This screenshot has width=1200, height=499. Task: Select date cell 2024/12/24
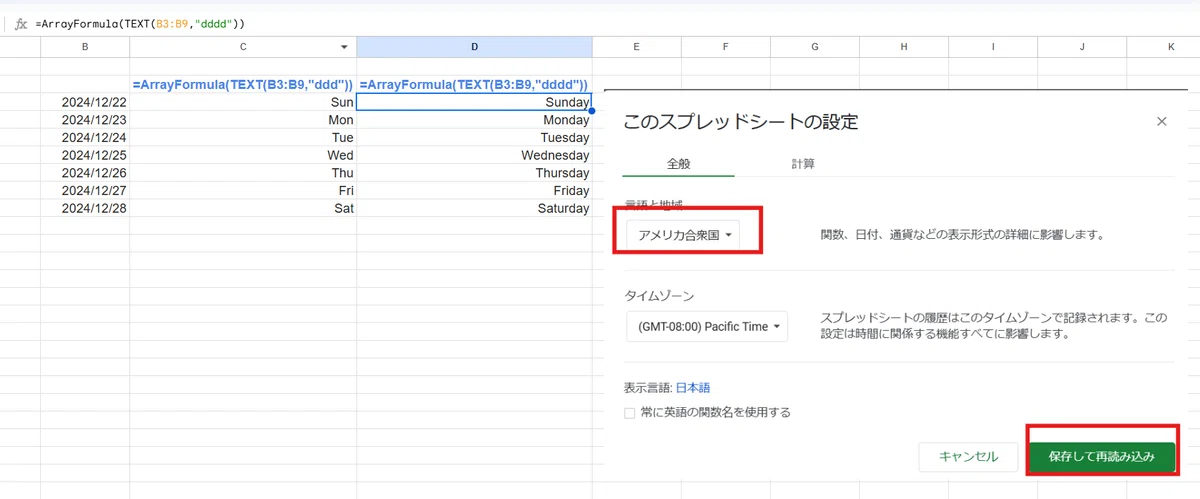pyautogui.click(x=85, y=137)
